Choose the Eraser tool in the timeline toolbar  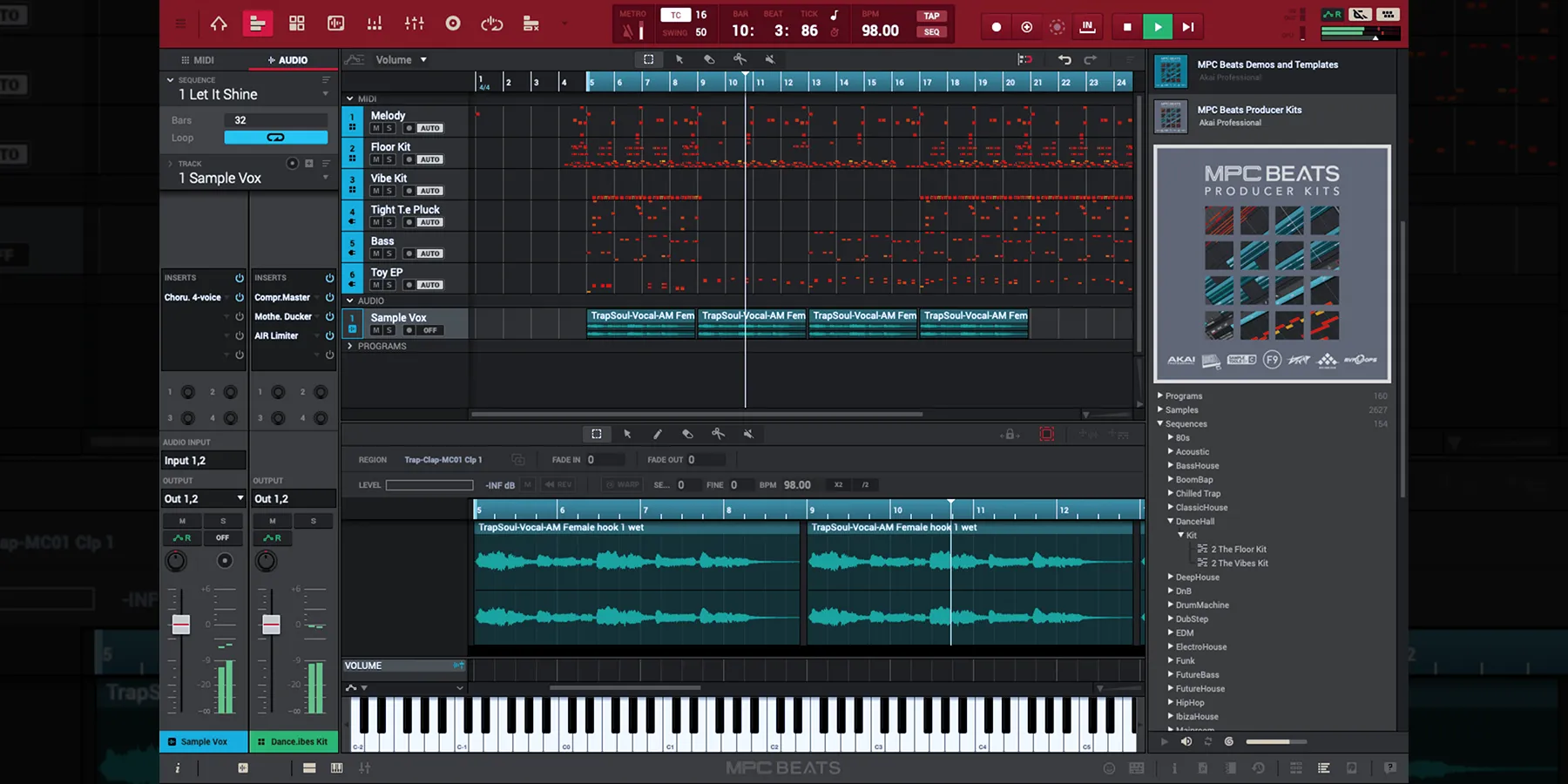pos(709,59)
